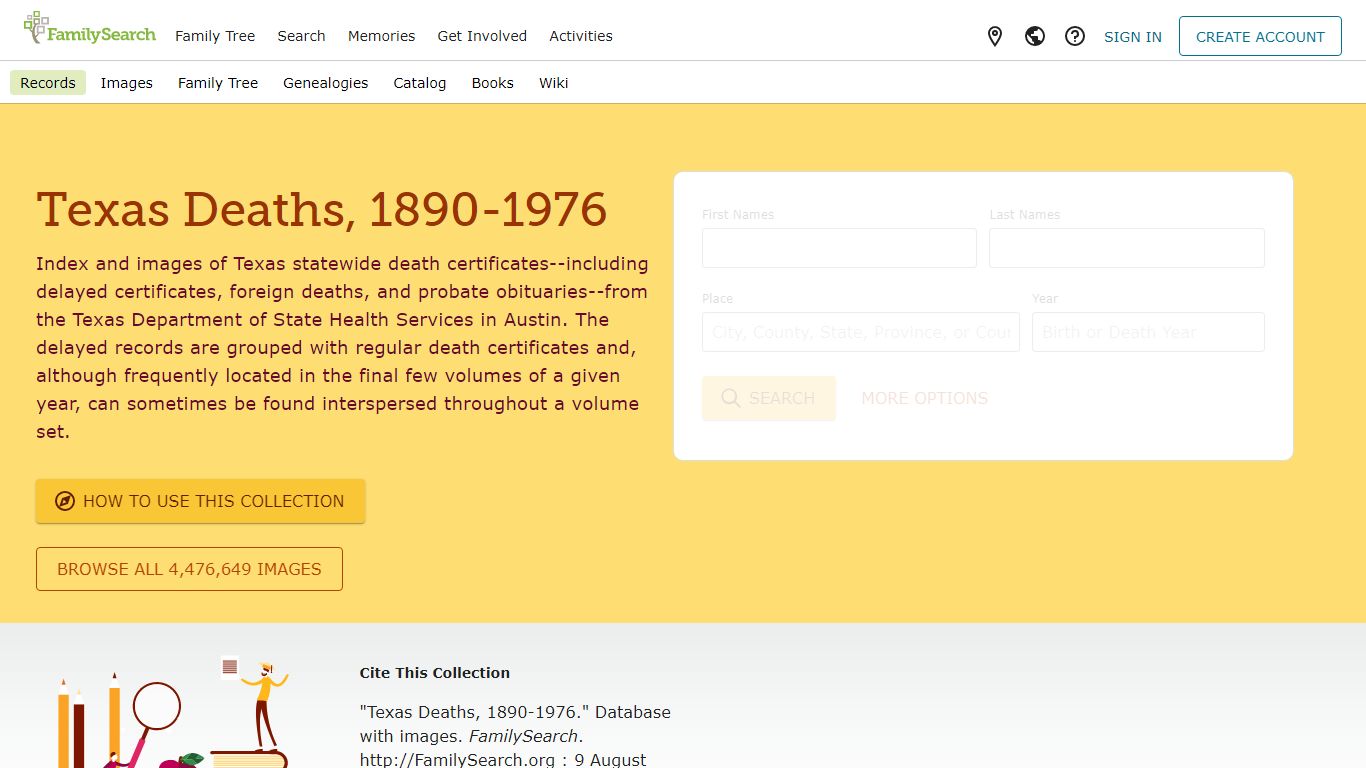The height and width of the screenshot is (768, 1366).
Task: Select the Family Tree sub-navigation tab
Action: 218,83
